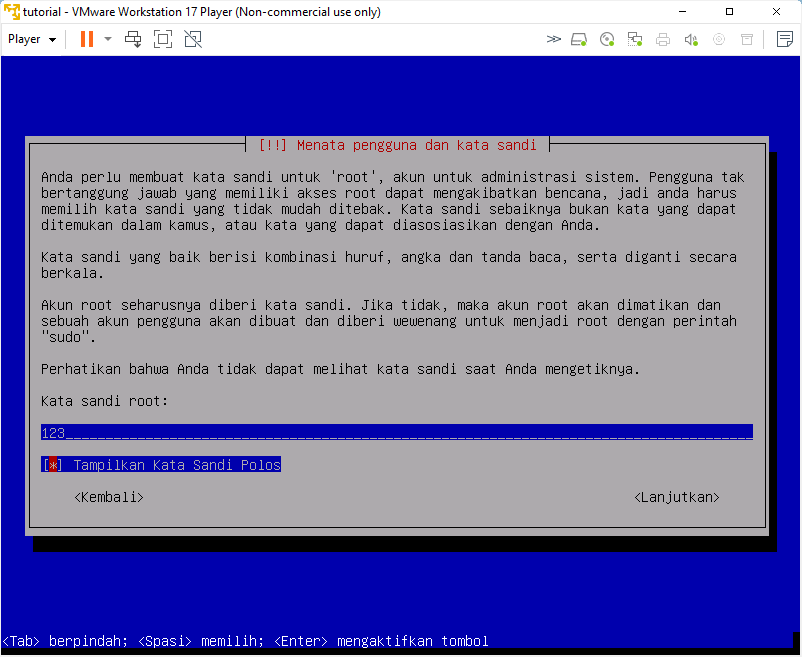Click the VMware app icon in the title bar
Viewport: 802px width, 657px height.
pyautogui.click(x=11, y=11)
